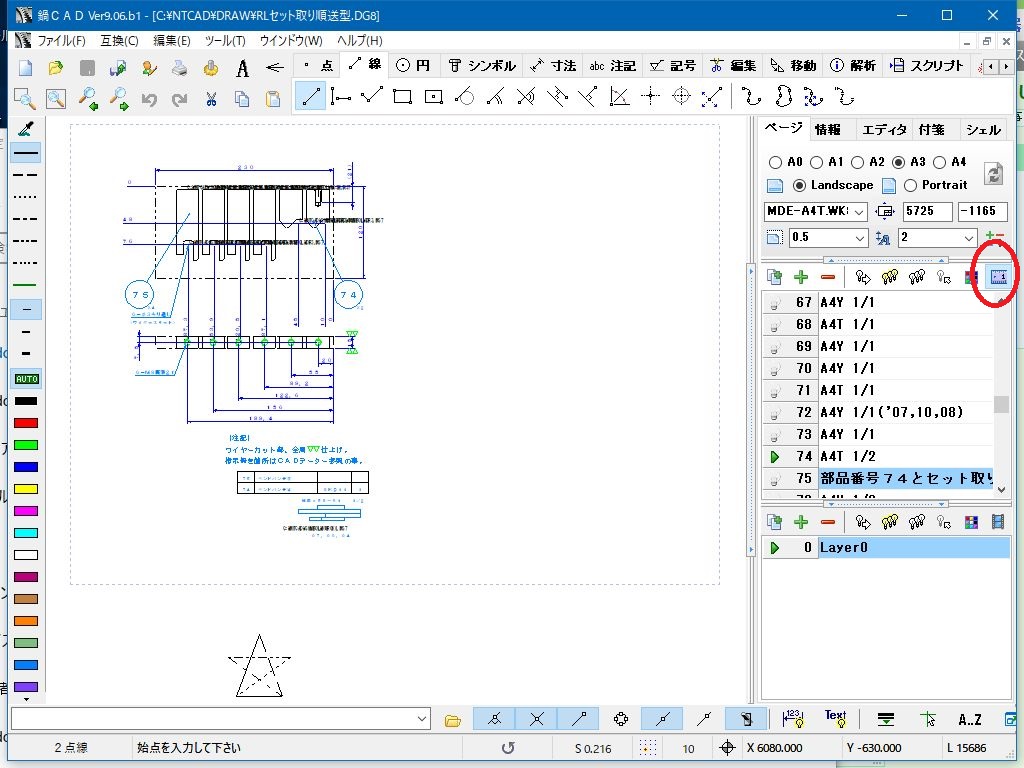
Task: Switch to the エディタ panel tab
Action: point(884,129)
